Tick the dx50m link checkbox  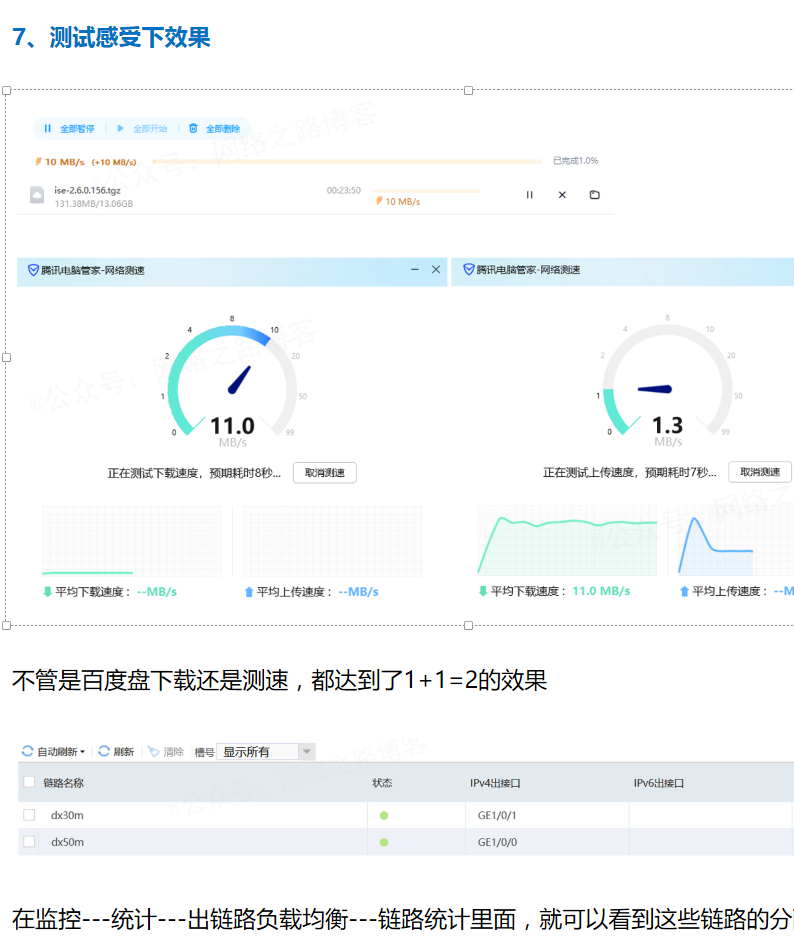pyautogui.click(x=29, y=842)
